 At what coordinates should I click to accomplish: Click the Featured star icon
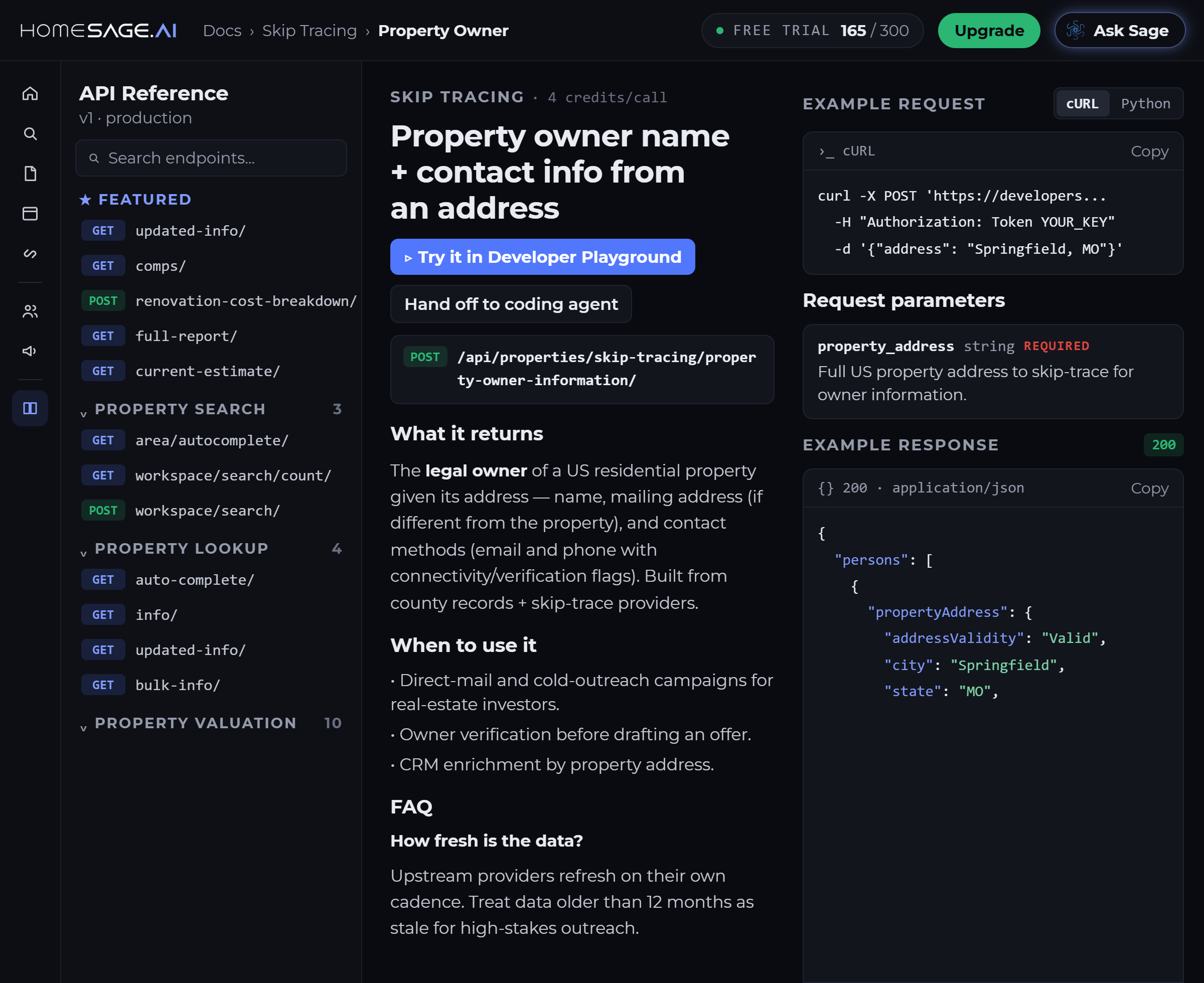85,199
